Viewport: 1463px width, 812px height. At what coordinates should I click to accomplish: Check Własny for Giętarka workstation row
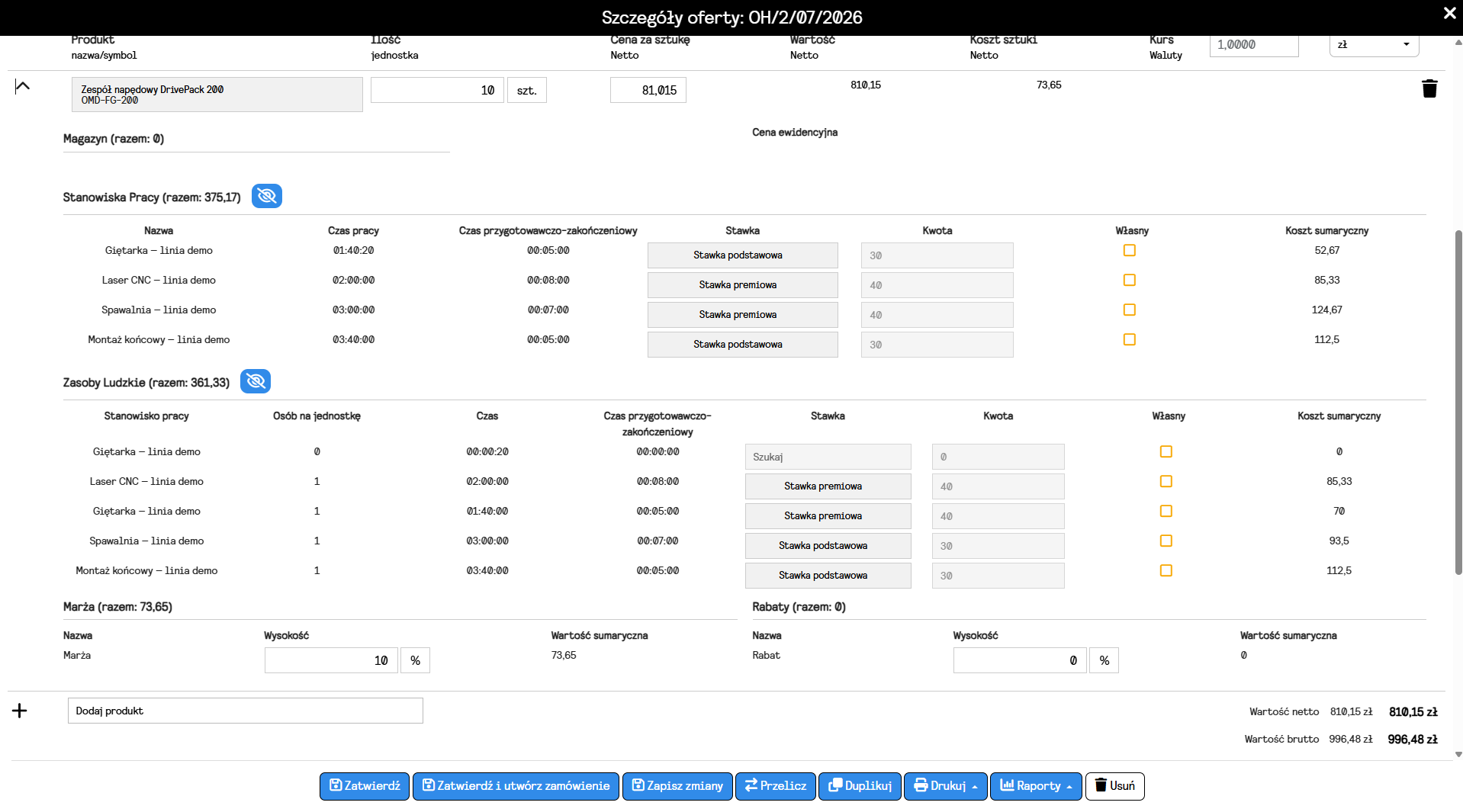(x=1130, y=250)
